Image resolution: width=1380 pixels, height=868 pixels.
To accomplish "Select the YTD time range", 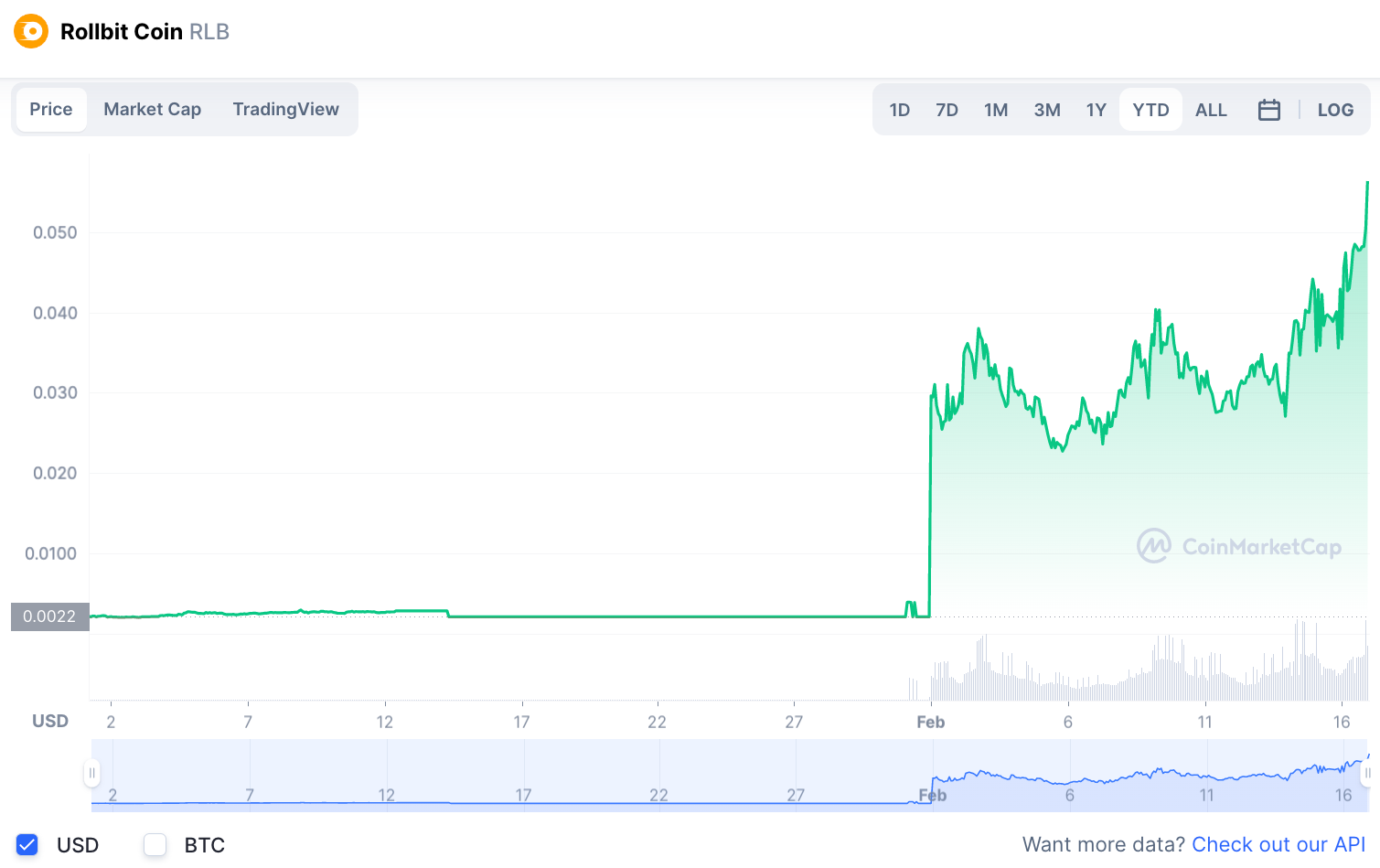I will (1151, 110).
